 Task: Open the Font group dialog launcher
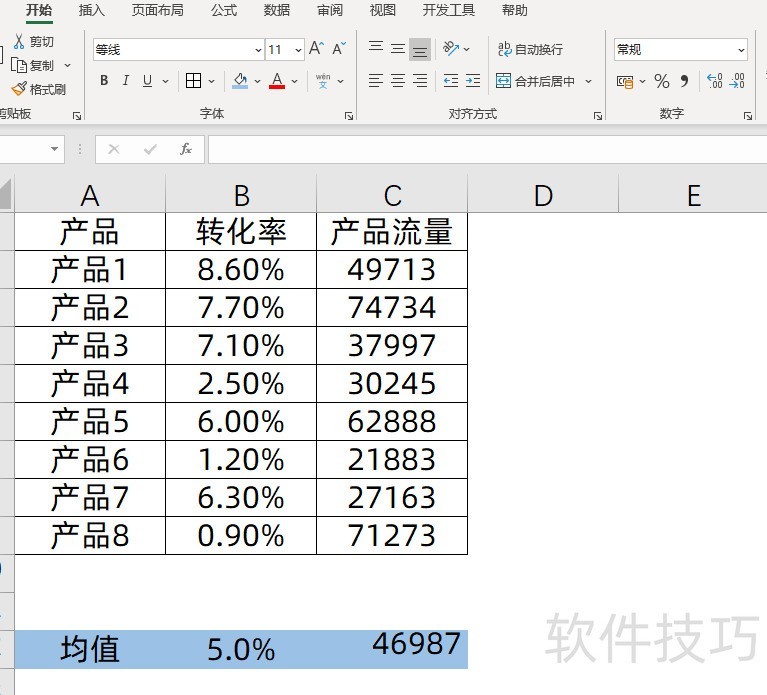point(349,116)
